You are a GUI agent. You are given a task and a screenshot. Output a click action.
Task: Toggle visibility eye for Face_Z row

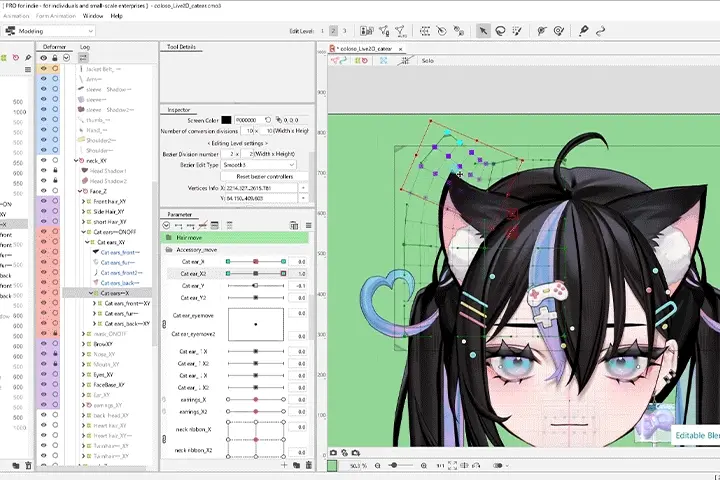click(44, 191)
